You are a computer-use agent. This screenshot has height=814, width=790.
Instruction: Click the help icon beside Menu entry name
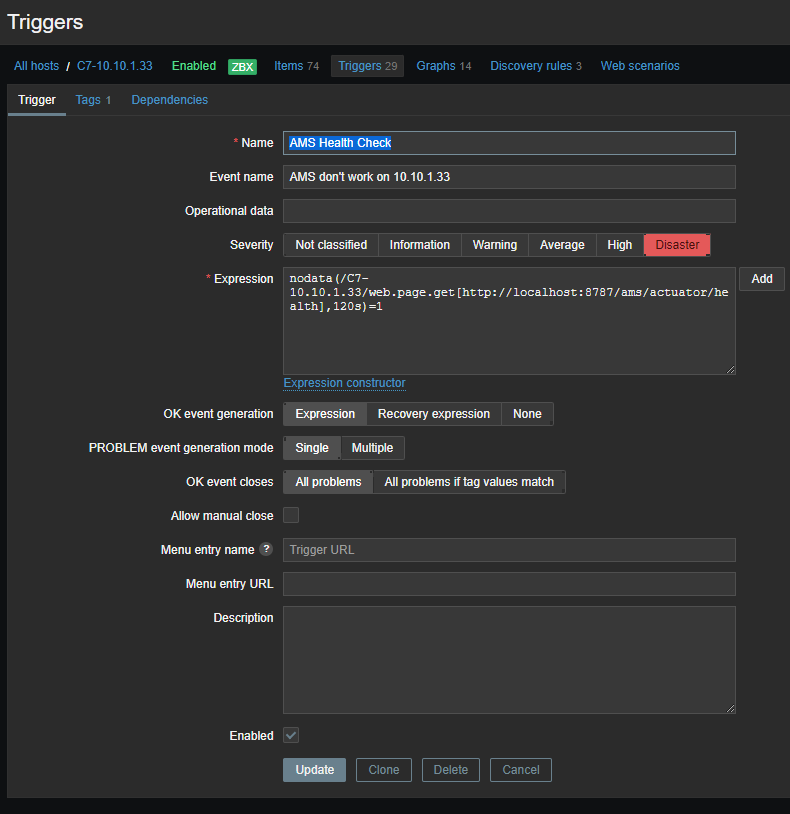[x=266, y=549]
